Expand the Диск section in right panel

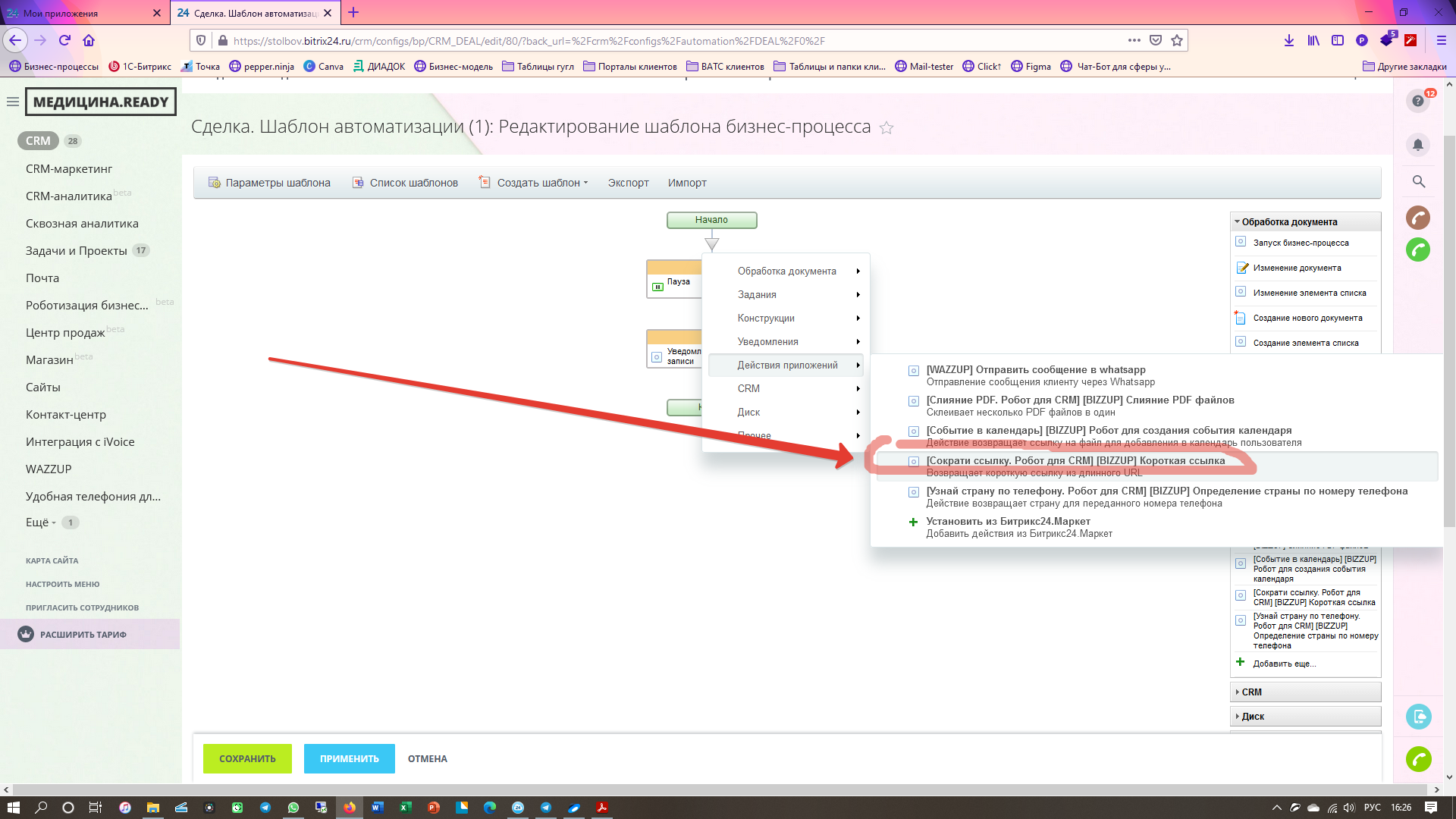coord(1252,717)
